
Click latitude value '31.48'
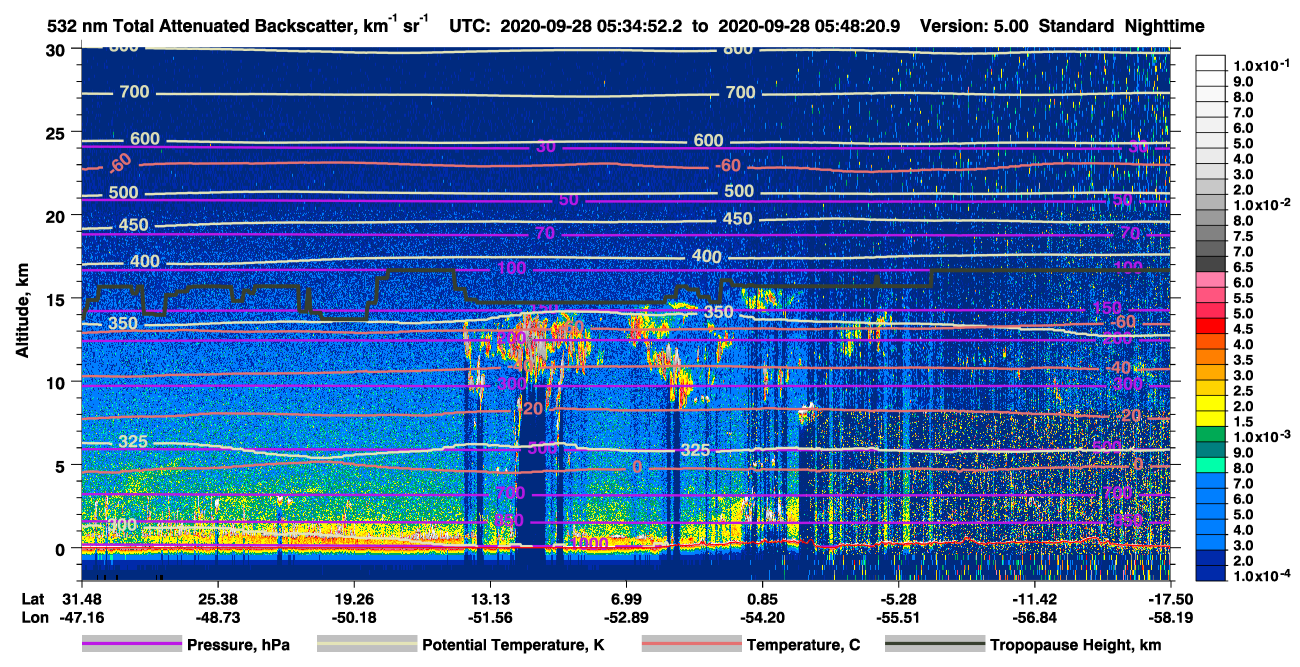coord(80,598)
